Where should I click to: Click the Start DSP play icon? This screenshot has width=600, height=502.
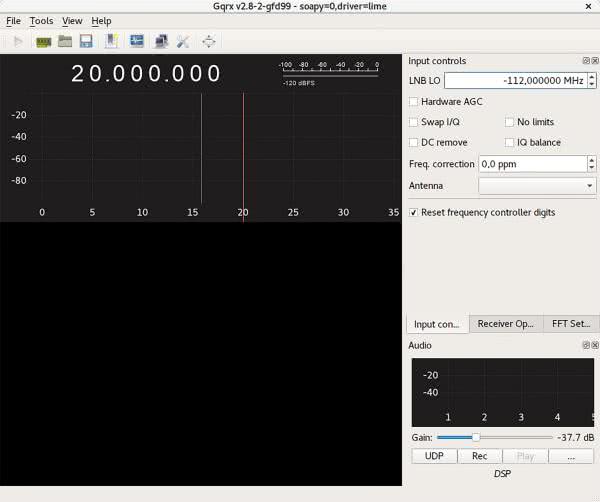(18, 41)
